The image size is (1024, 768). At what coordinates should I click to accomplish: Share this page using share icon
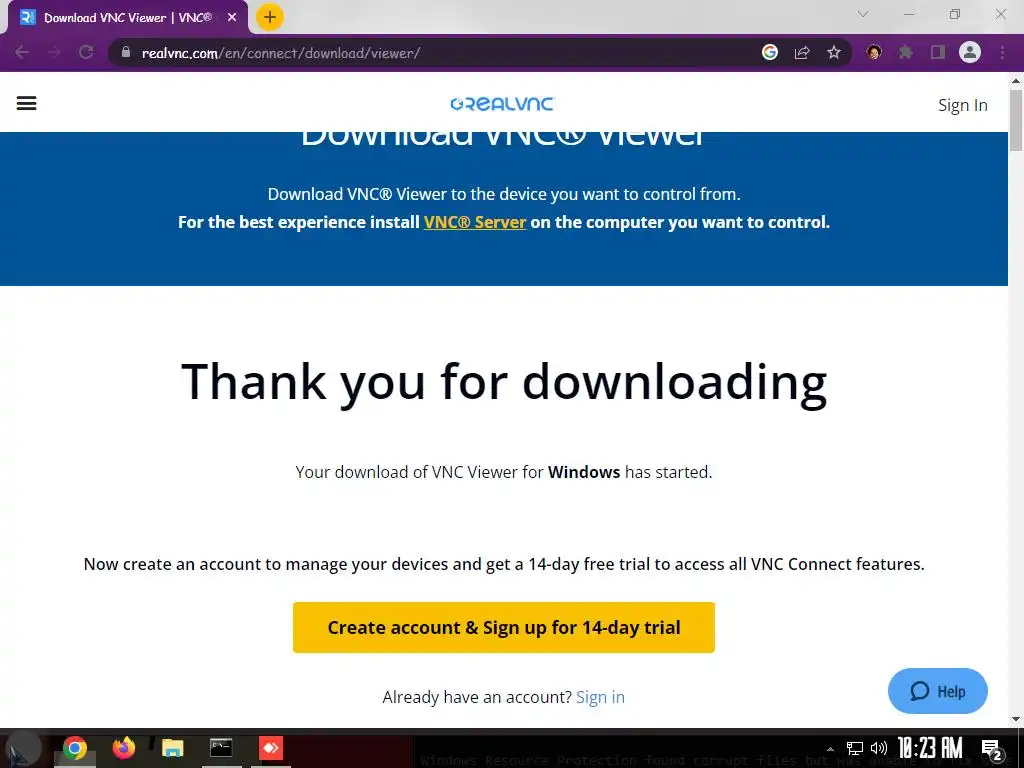[x=802, y=52]
